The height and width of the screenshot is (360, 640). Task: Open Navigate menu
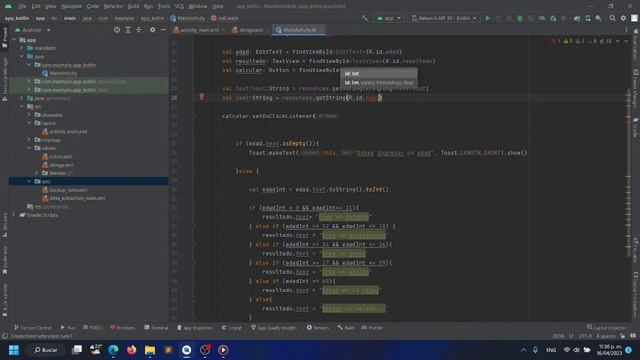point(71,6)
